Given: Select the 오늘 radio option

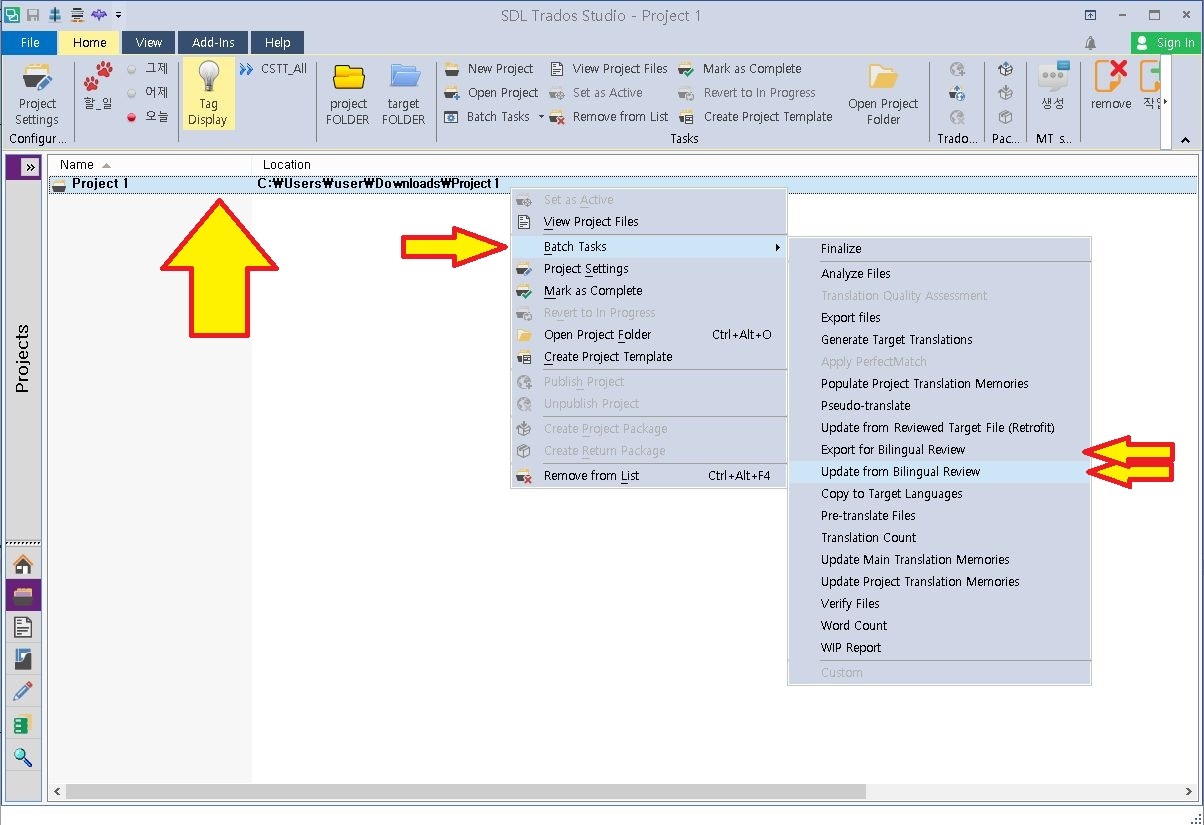Looking at the screenshot, I should (147, 117).
